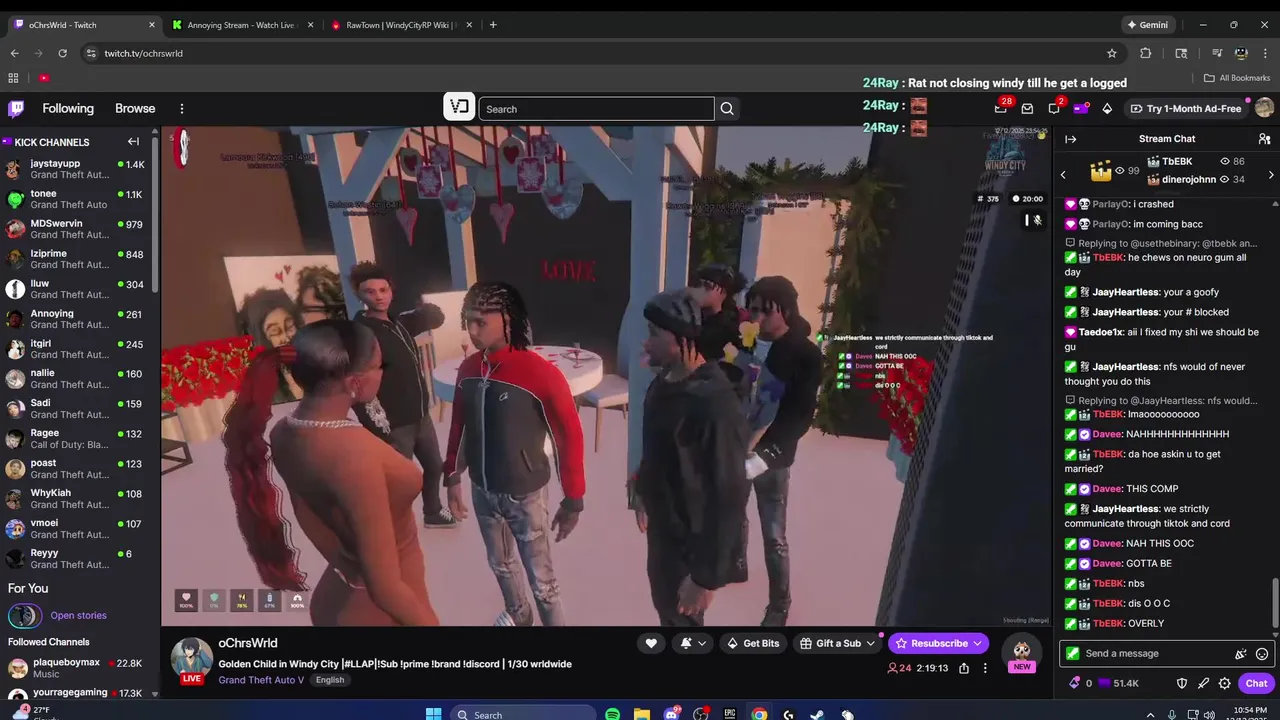Click the chat panel scrollbar
This screenshot has width=1280, height=720.
1275,603
